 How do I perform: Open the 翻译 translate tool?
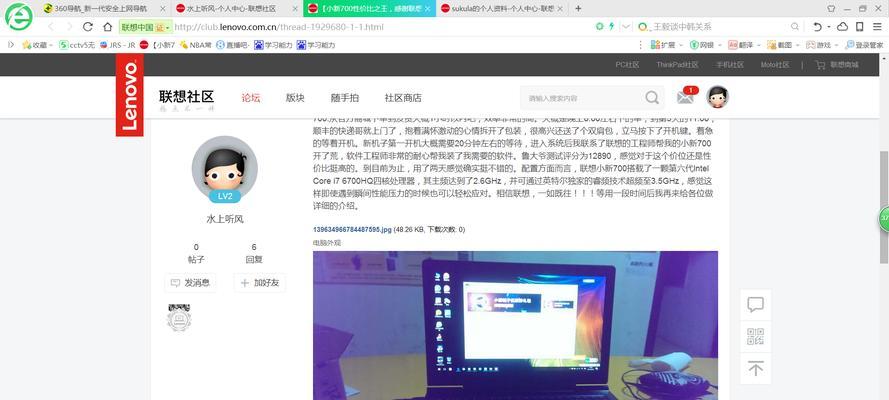click(744, 45)
